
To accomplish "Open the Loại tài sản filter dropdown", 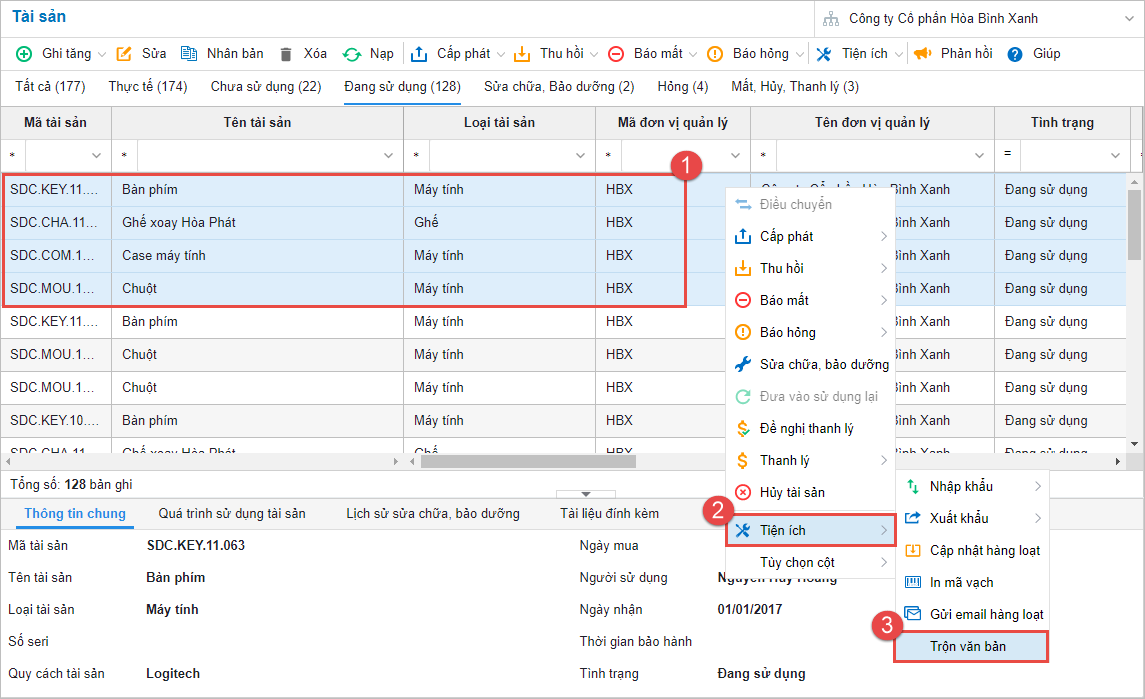I will click(x=580, y=156).
